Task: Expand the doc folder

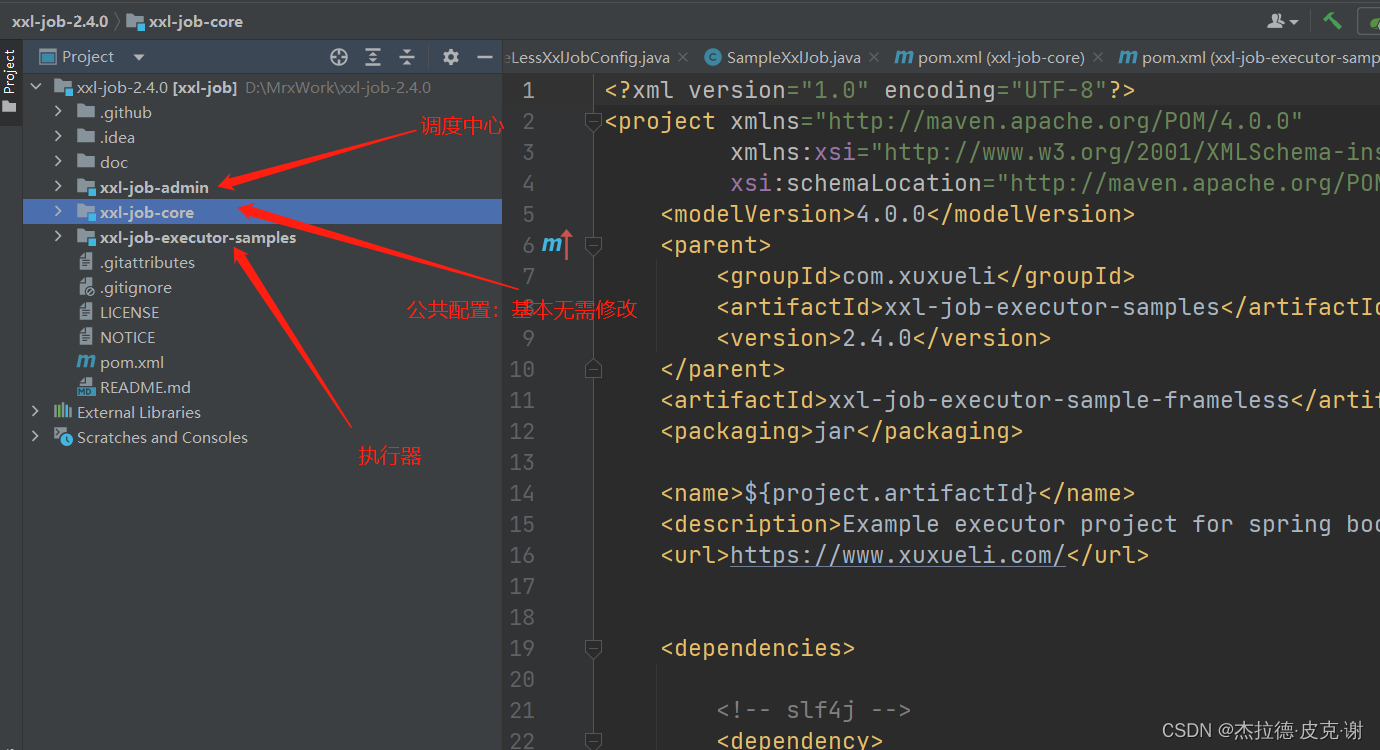Action: point(58,162)
